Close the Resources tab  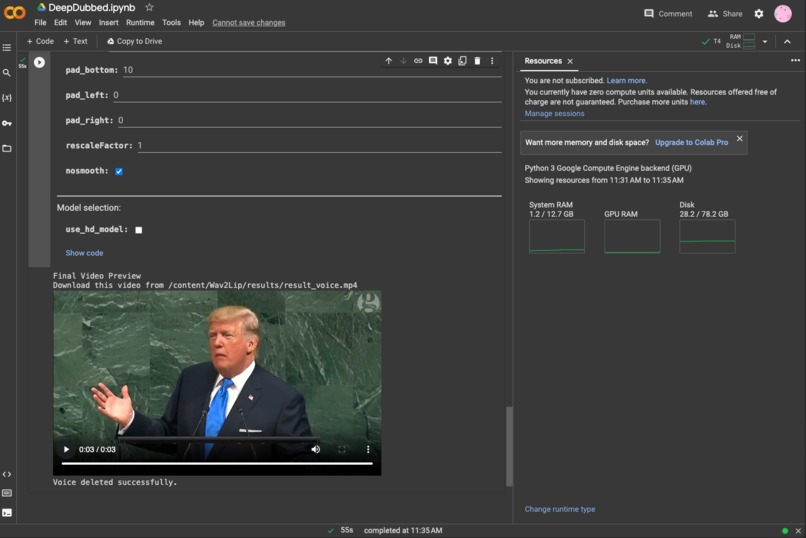coord(570,61)
